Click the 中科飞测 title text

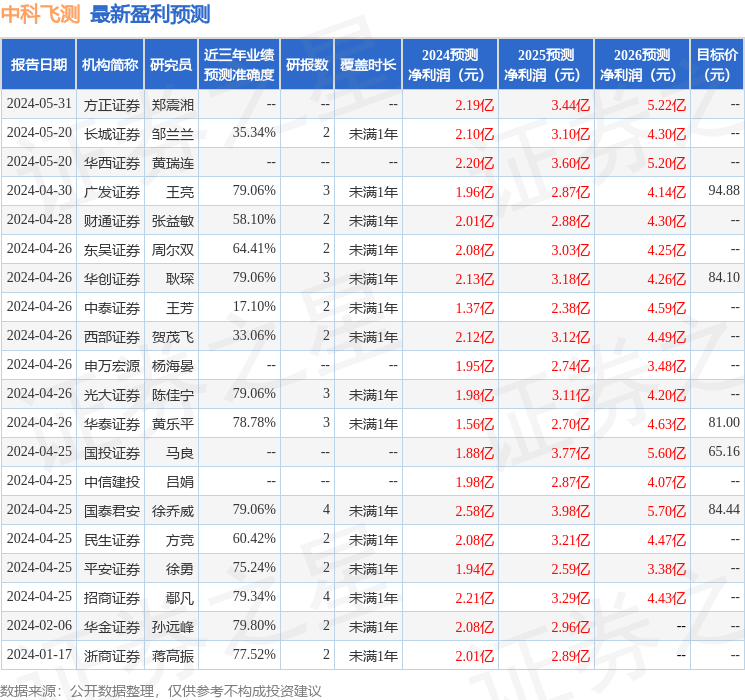pos(41,14)
